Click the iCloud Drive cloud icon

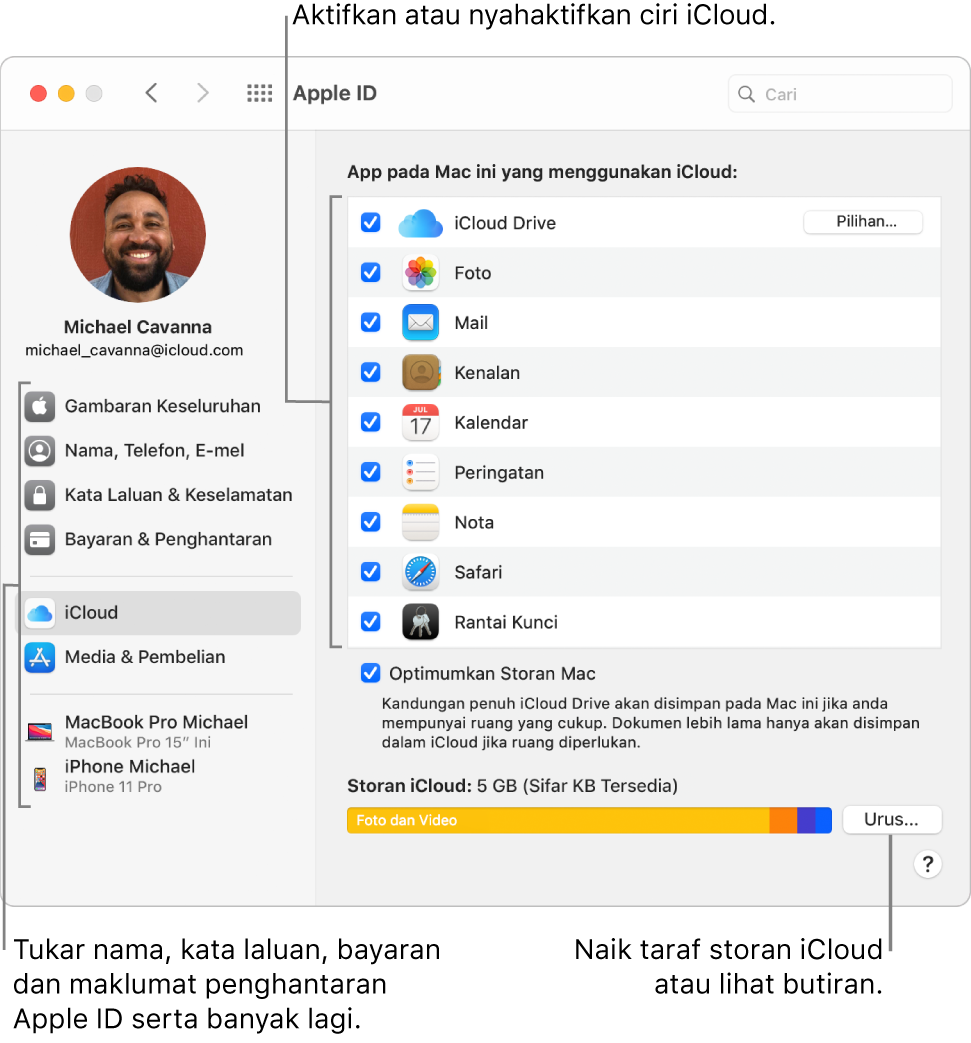[x=420, y=223]
